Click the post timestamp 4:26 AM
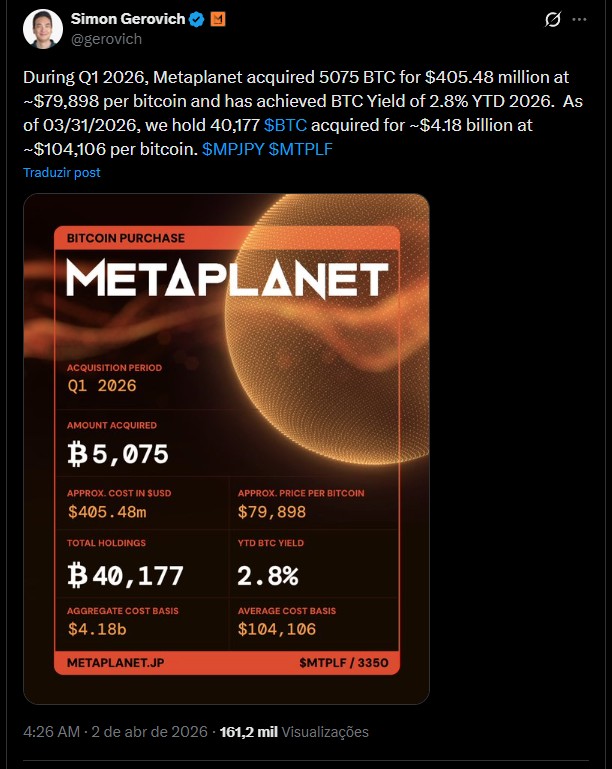The image size is (612, 769). [51, 732]
